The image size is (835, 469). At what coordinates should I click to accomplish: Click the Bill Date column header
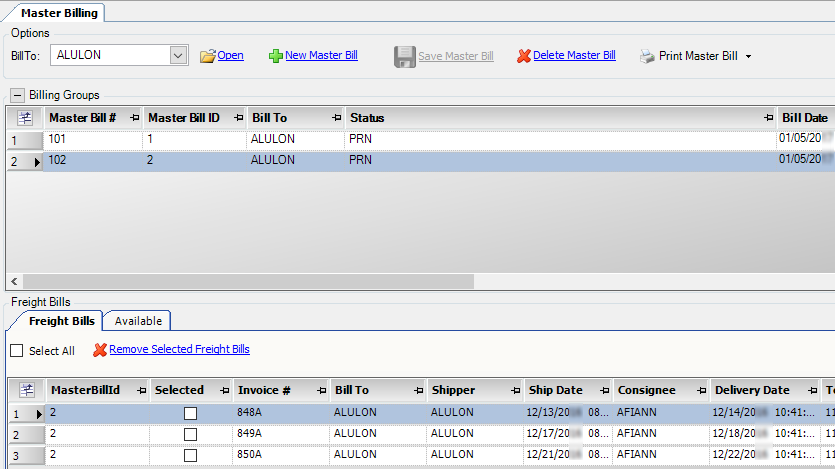coord(805,118)
